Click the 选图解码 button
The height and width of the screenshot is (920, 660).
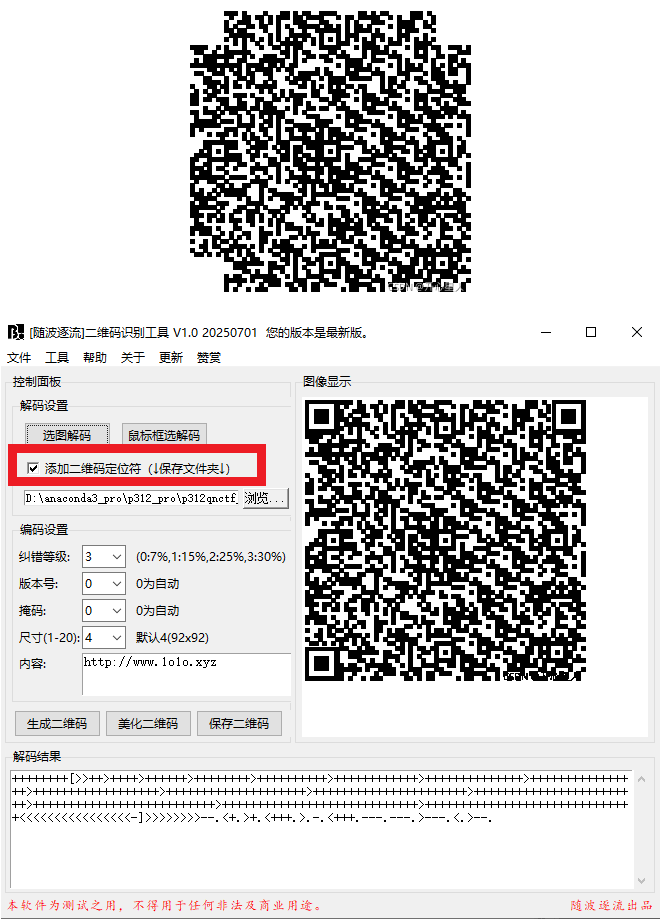tap(67, 435)
